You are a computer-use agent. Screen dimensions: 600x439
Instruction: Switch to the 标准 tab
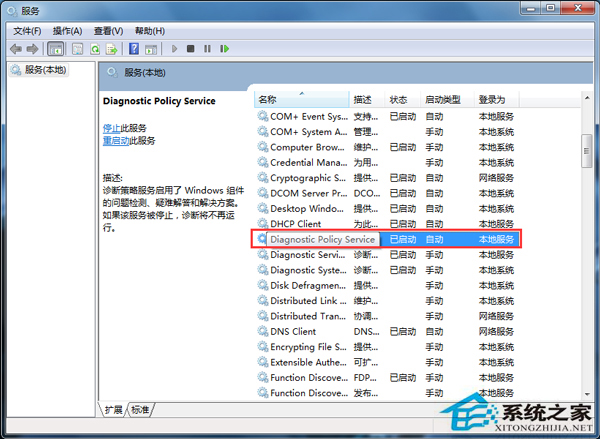click(x=140, y=410)
